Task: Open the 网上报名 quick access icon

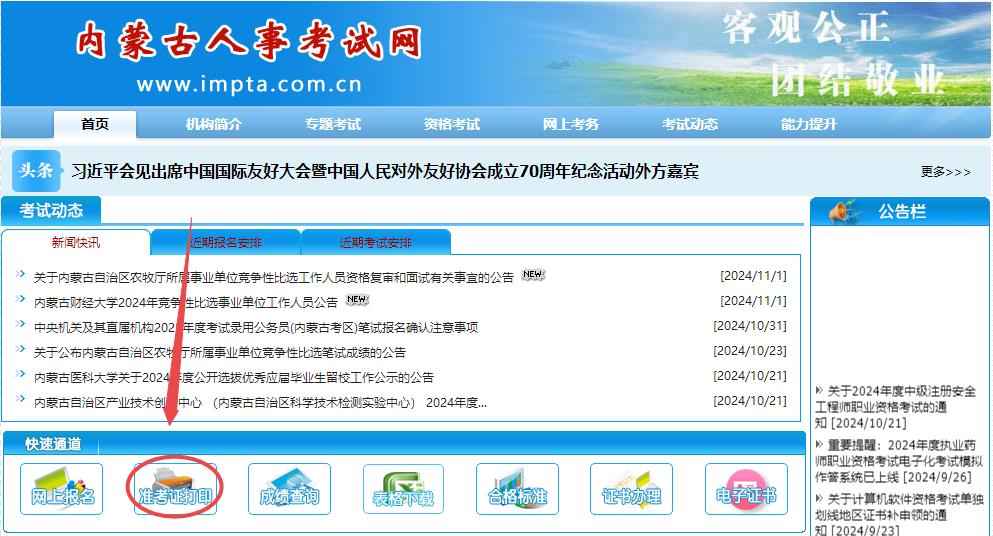Action: click(x=61, y=489)
